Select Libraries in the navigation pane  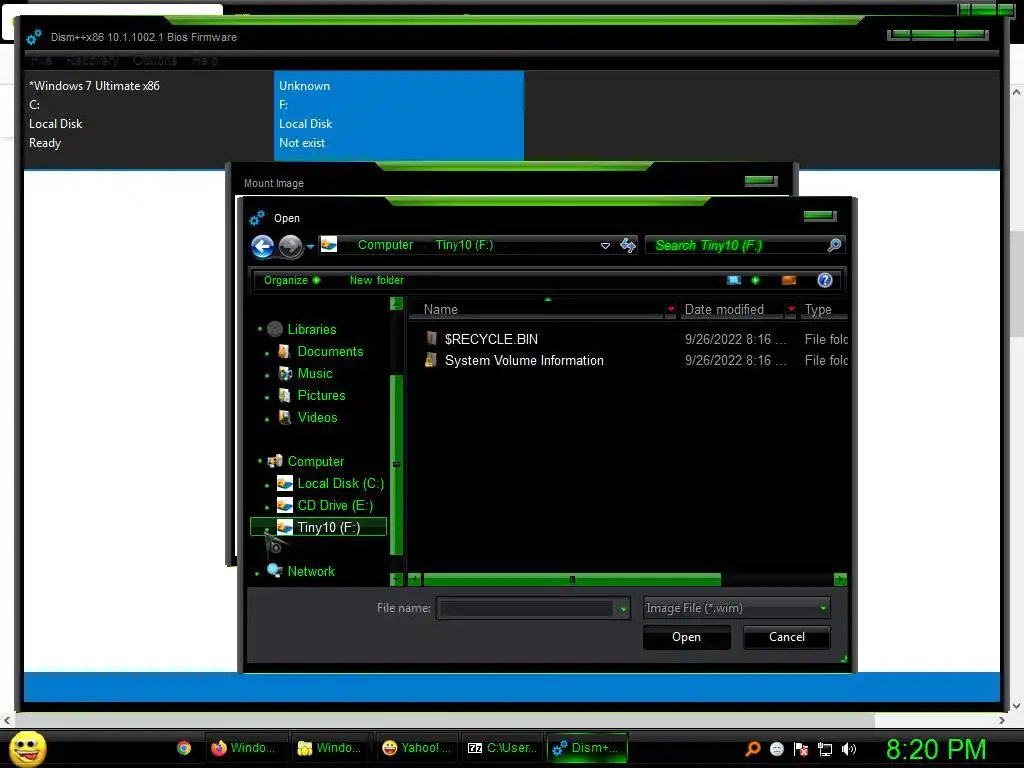[312, 330]
